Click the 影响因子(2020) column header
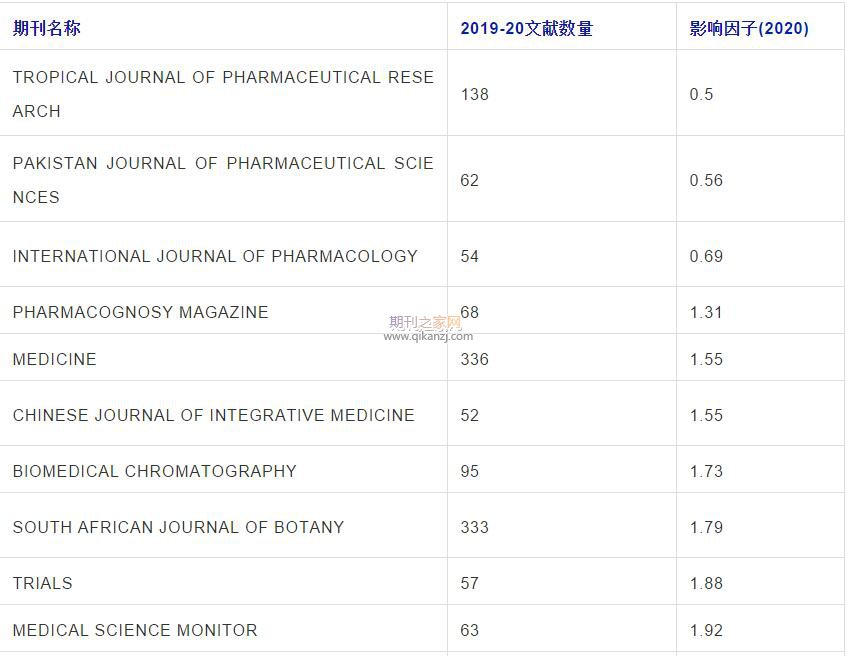The height and width of the screenshot is (656, 853). pos(744,27)
